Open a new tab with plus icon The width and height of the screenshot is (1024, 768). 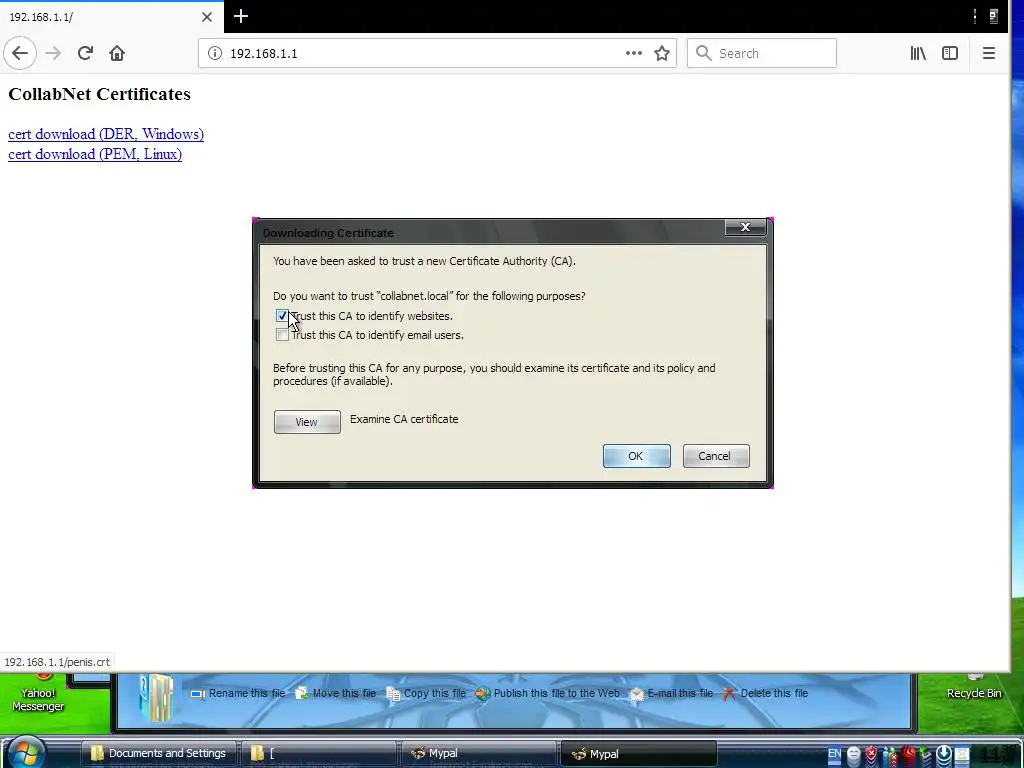tap(240, 16)
